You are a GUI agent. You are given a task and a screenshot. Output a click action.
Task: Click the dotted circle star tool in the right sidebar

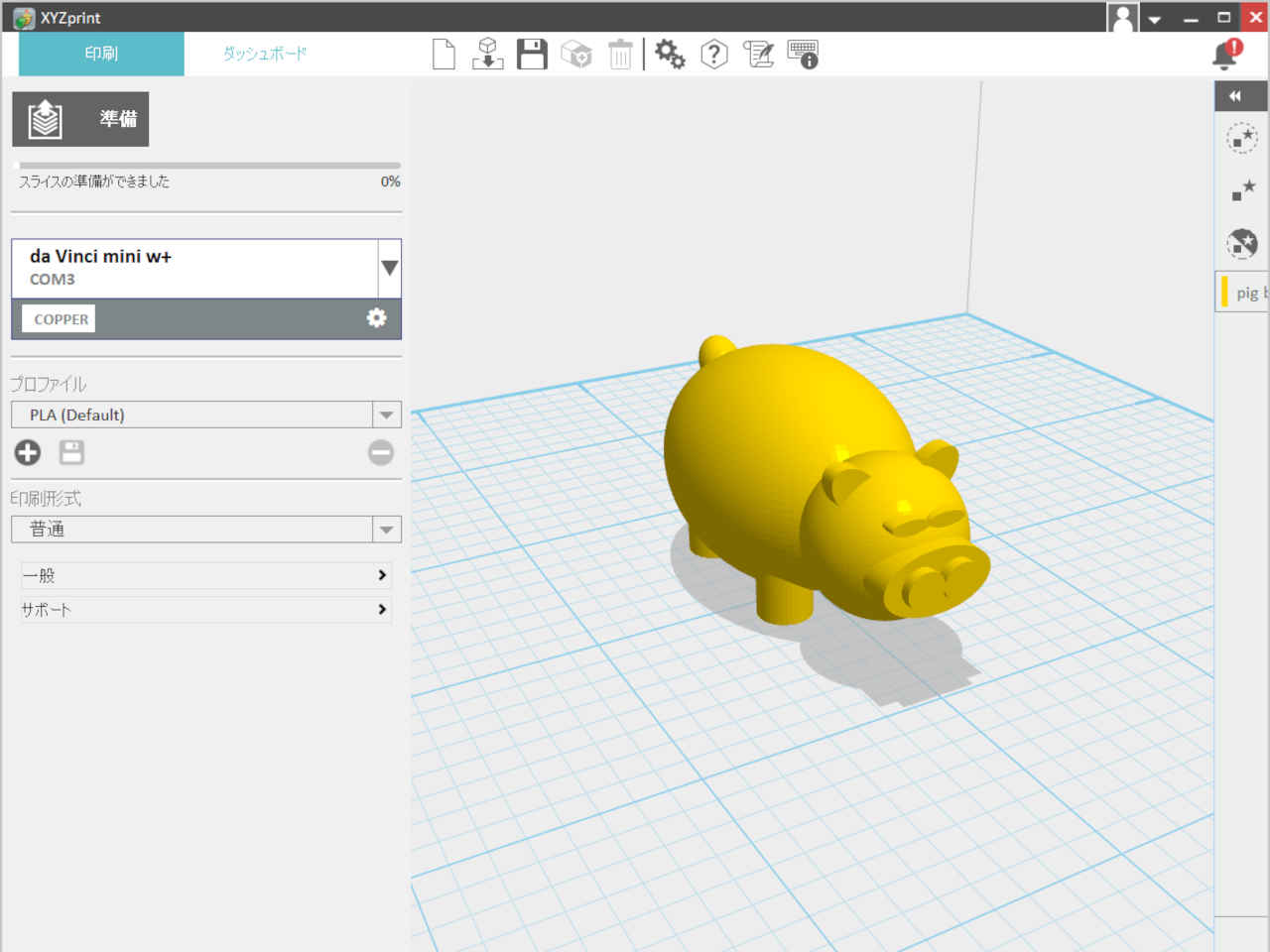(x=1241, y=138)
